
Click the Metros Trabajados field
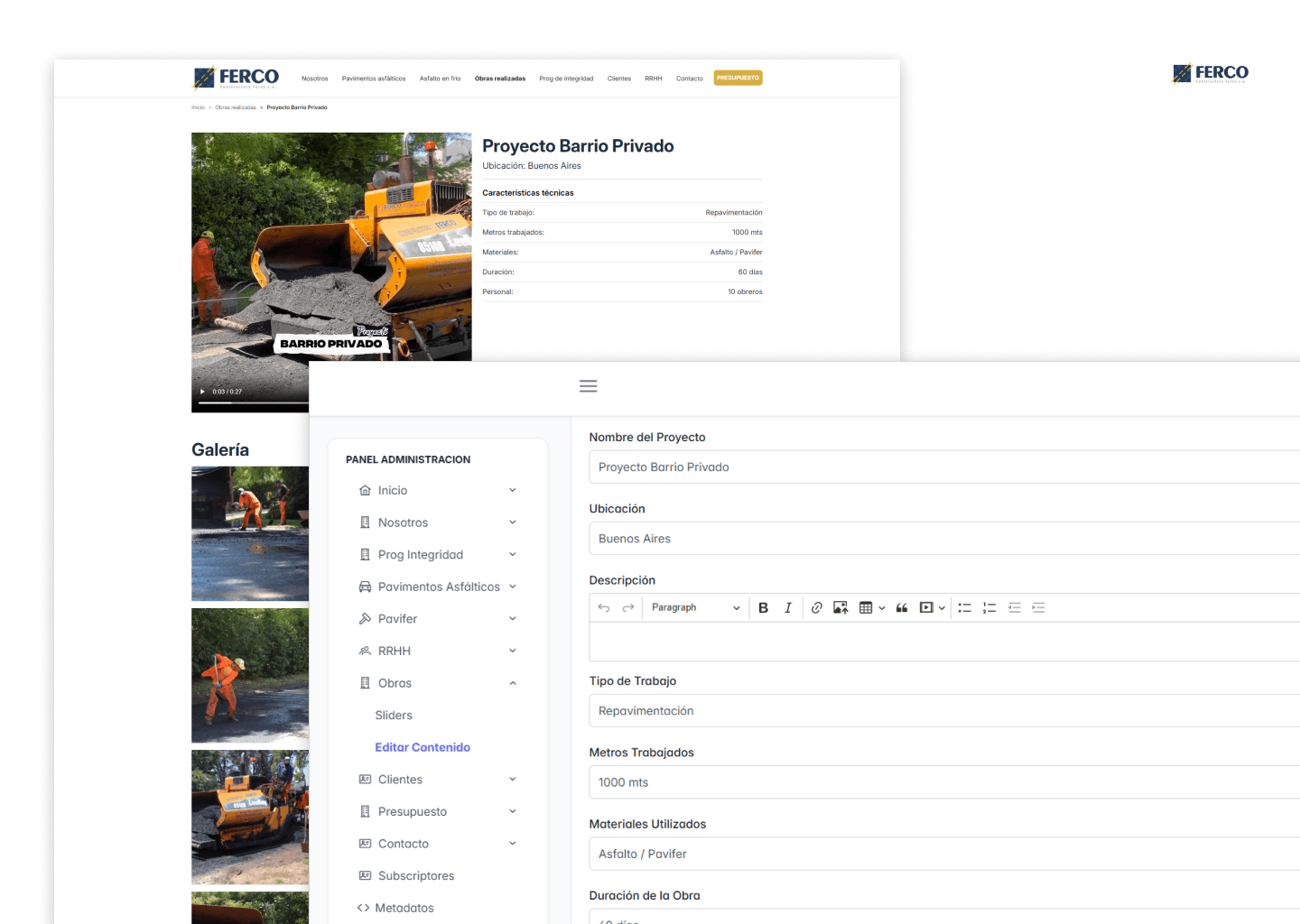pyautogui.click(x=944, y=782)
